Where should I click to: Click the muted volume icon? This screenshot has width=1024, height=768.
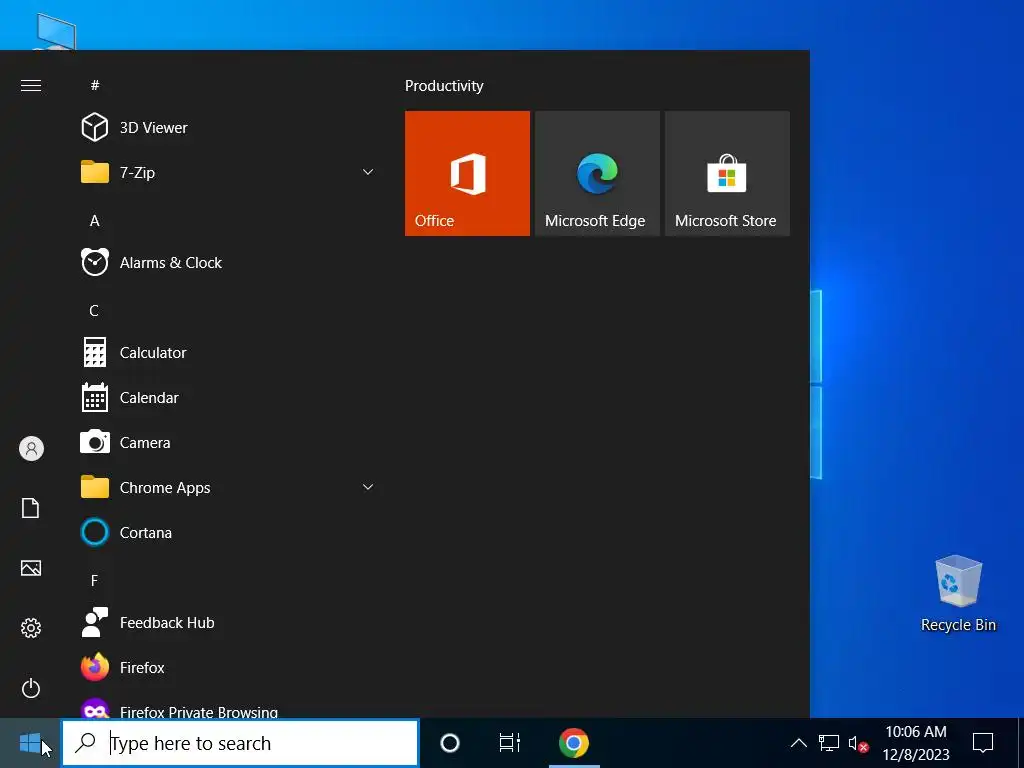858,744
